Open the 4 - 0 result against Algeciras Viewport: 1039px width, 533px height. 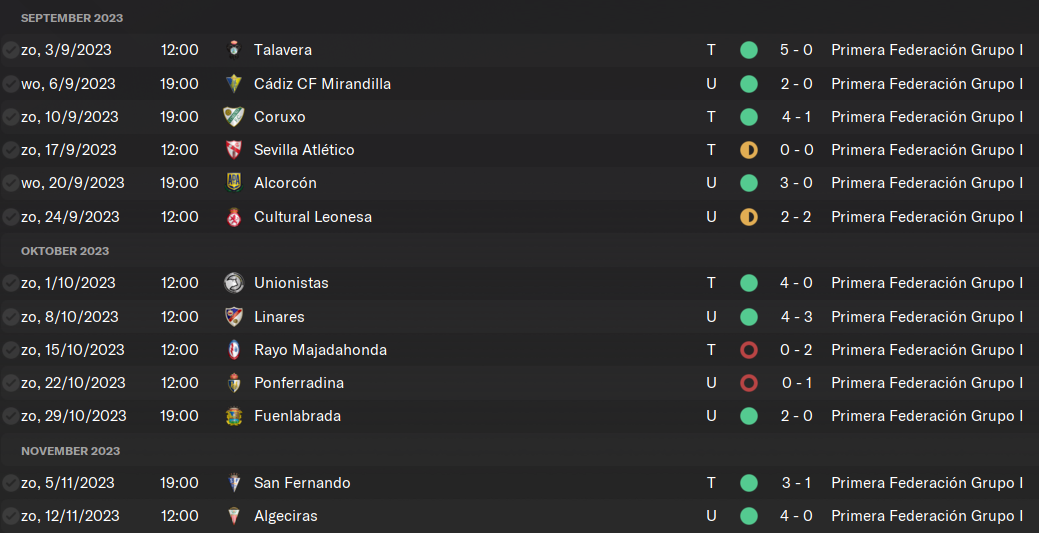(x=796, y=516)
